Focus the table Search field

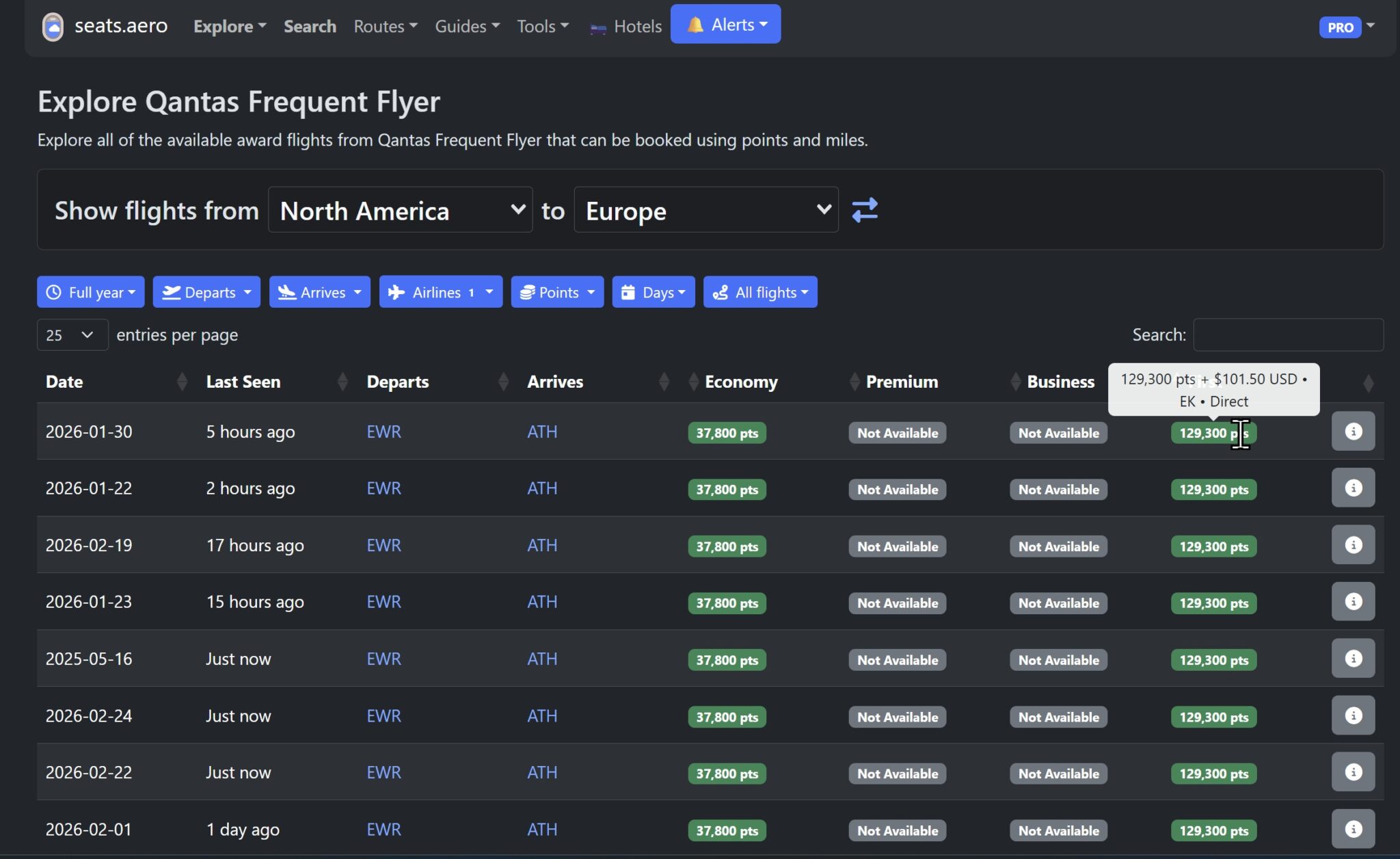tap(1288, 334)
